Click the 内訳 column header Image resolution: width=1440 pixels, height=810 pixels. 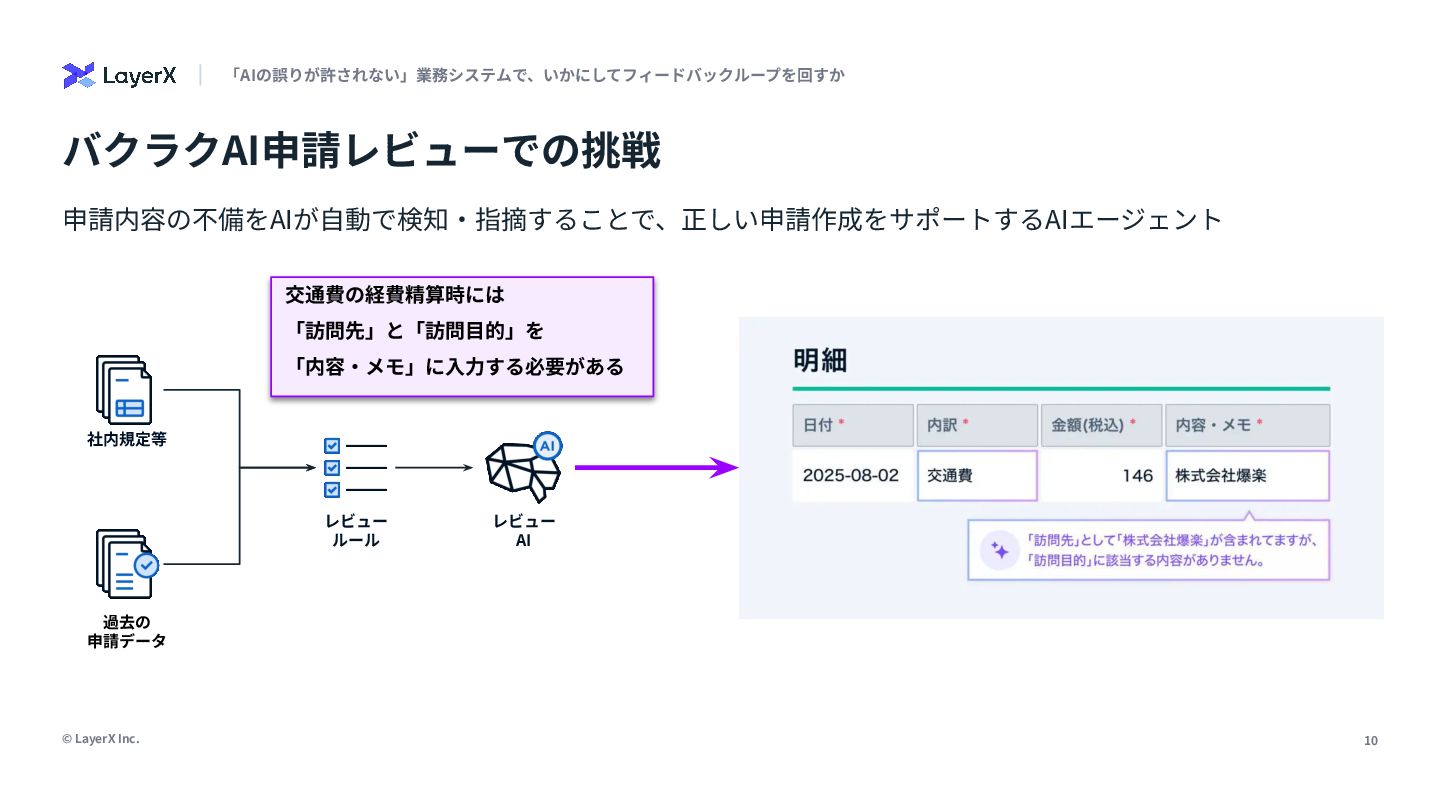pyautogui.click(x=977, y=425)
